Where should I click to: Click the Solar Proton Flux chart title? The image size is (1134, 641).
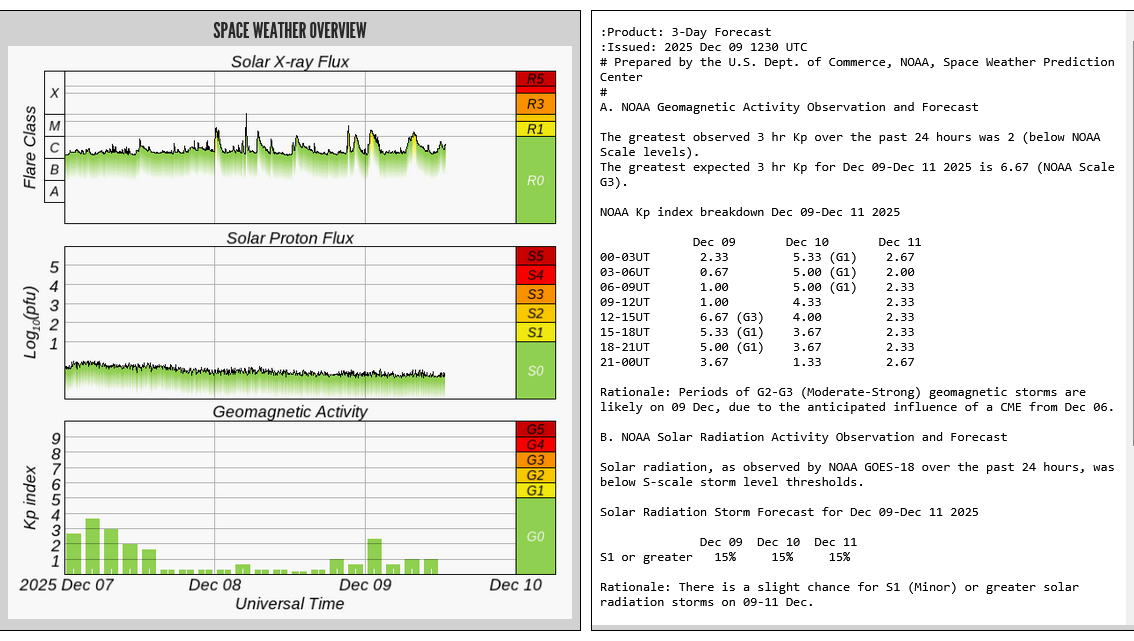[290, 238]
